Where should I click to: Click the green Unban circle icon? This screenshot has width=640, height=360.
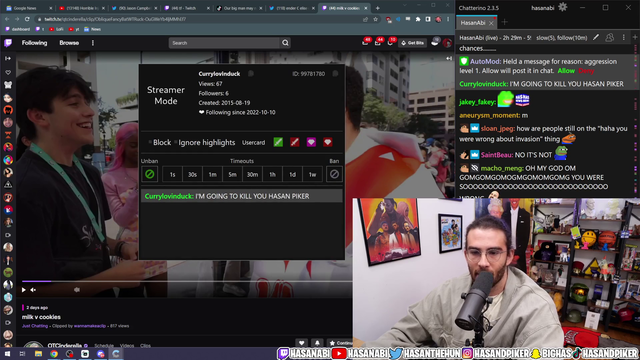click(x=150, y=174)
